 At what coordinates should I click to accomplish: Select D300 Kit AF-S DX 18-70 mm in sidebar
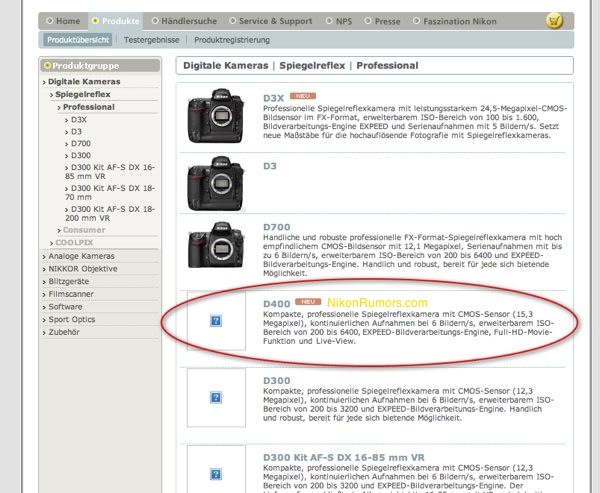[110, 193]
